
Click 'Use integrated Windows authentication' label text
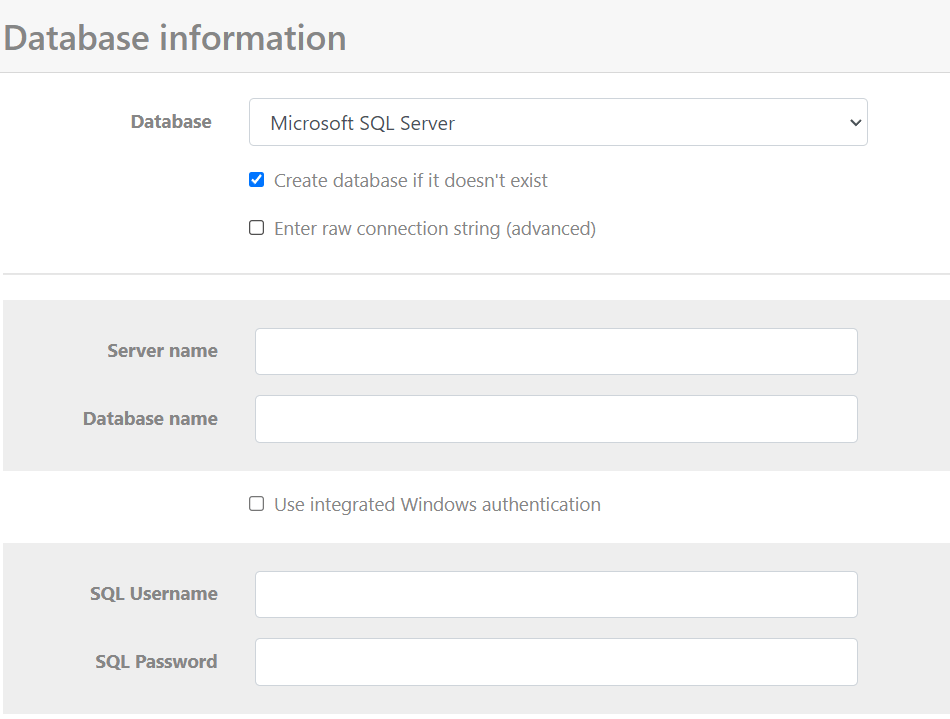click(437, 505)
